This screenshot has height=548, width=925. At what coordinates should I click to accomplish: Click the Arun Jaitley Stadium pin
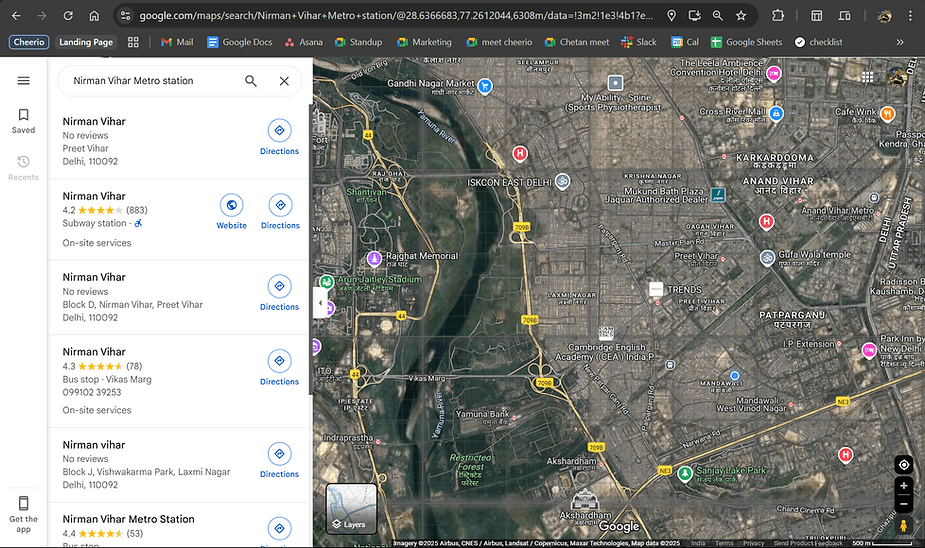point(326,282)
